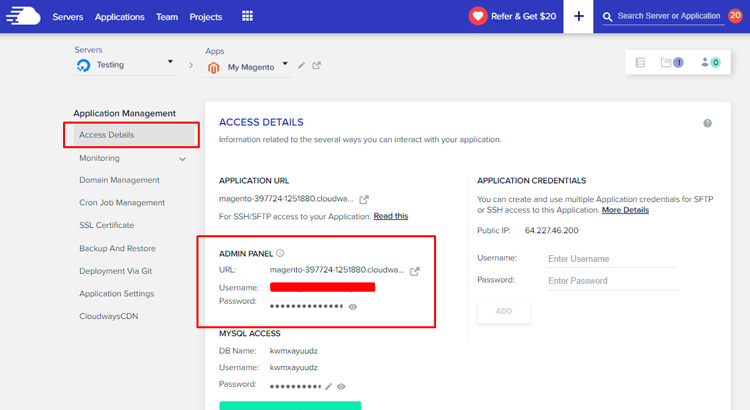Edit the app name pencil icon
Screen dimensions: 750x410
pyautogui.click(x=301, y=65)
